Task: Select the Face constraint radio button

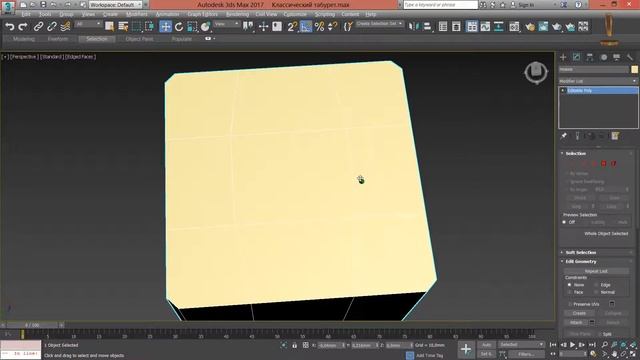Action: tap(569, 292)
